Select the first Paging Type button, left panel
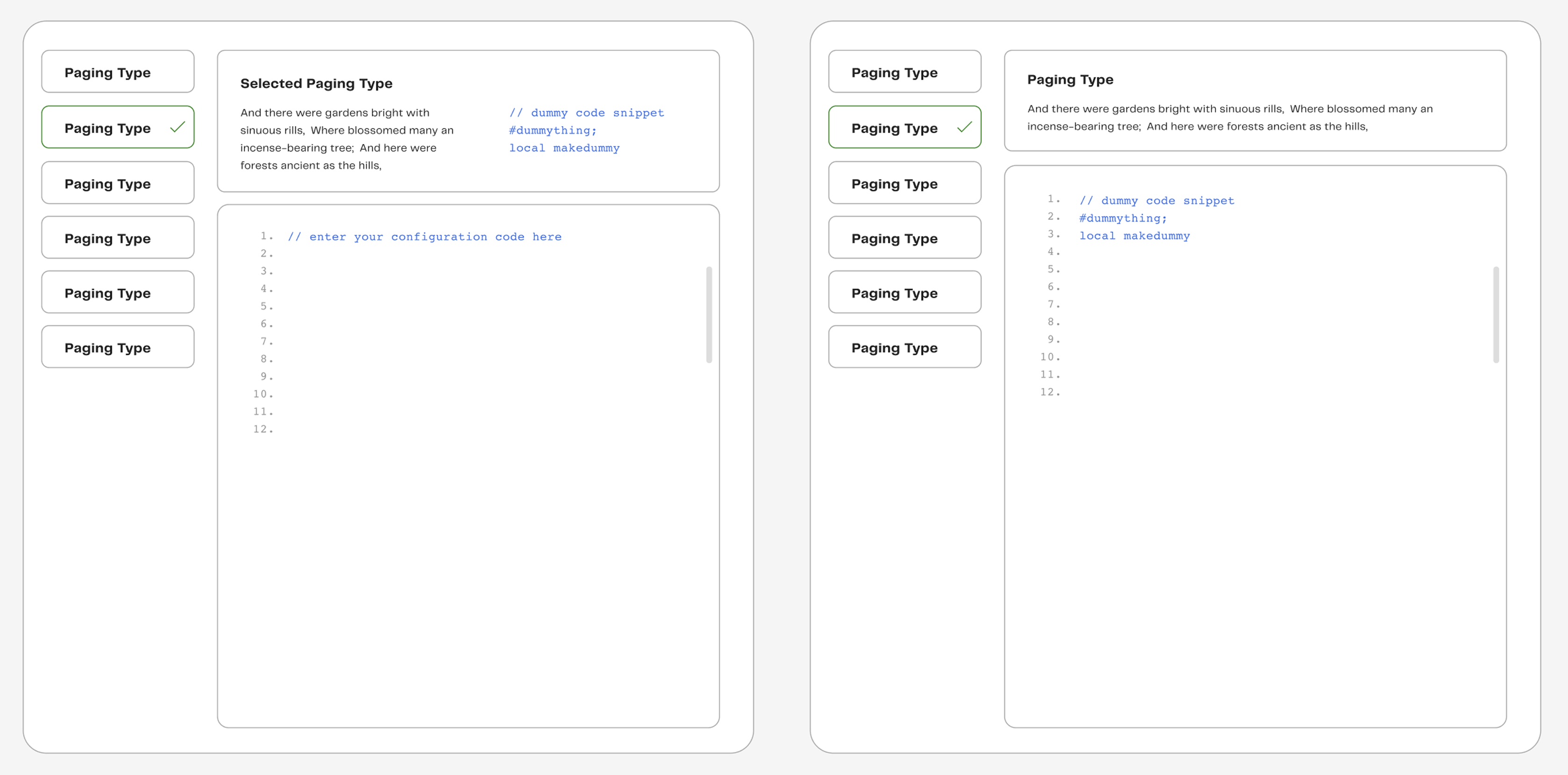Image resolution: width=1568 pixels, height=775 pixels. point(118,72)
